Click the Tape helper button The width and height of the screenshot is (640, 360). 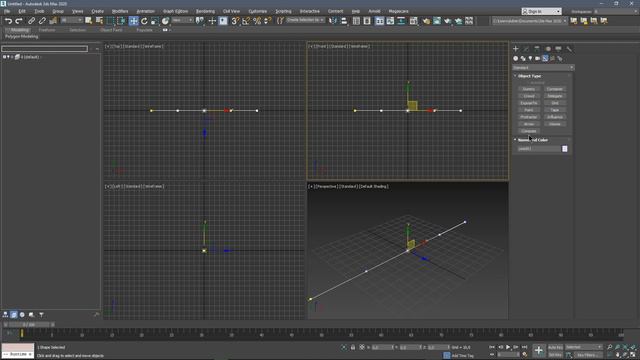[555, 110]
